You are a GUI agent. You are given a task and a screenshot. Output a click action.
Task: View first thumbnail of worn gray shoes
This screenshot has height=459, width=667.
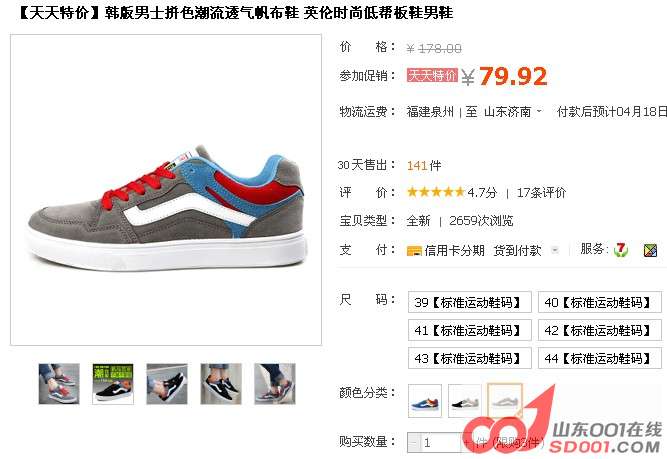coord(59,384)
